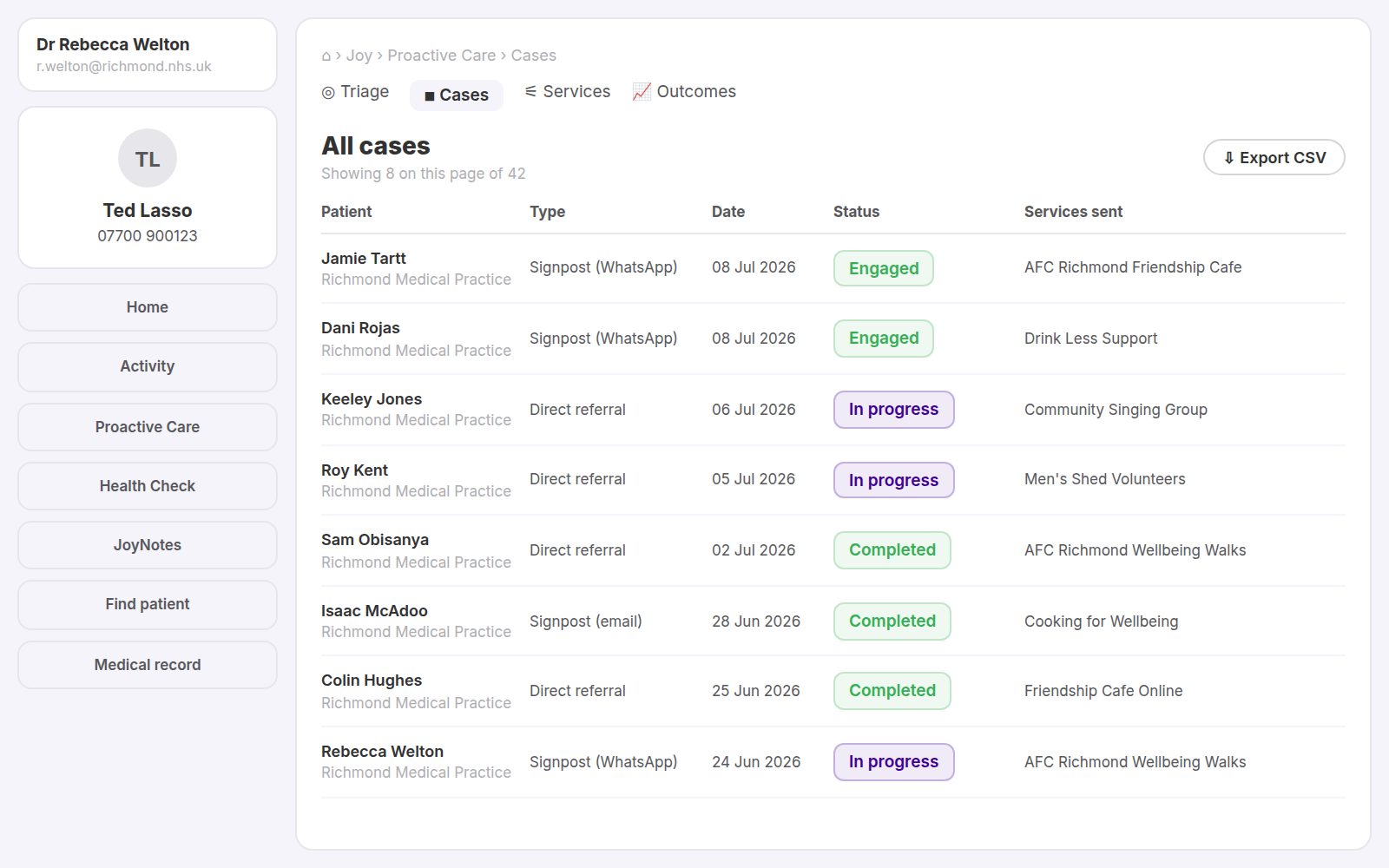Screen dimensions: 1389x868
Task: Click Men's Shed Volunteers service
Action: tap(1105, 479)
